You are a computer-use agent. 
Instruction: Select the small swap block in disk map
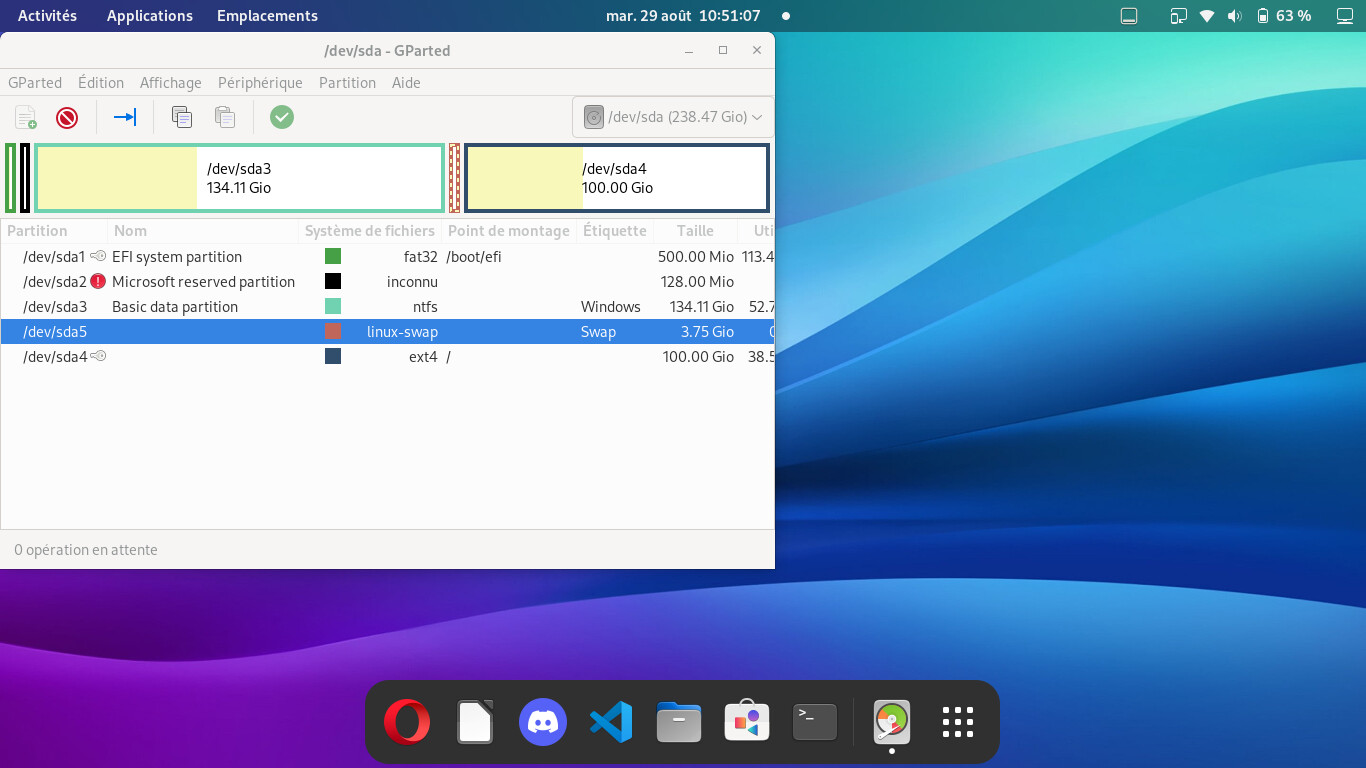(x=455, y=178)
